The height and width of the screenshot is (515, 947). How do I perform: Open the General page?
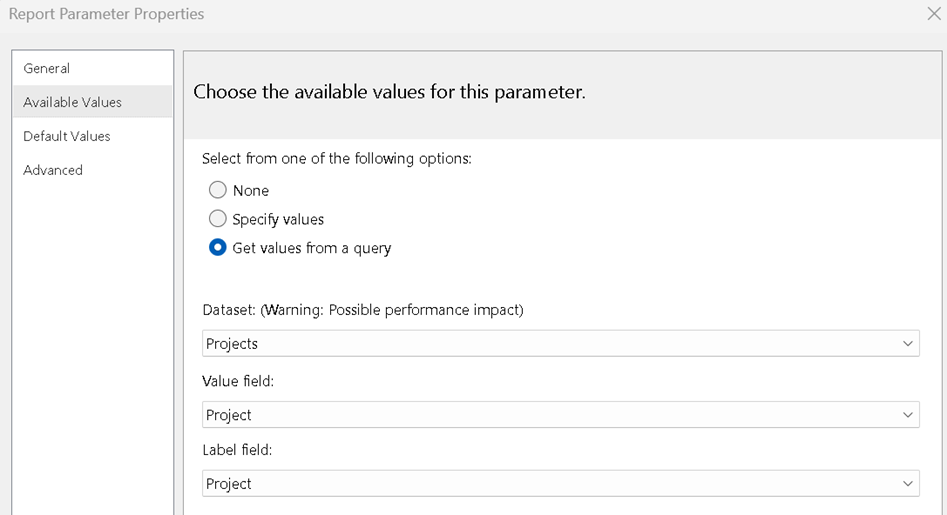pyautogui.click(x=47, y=68)
